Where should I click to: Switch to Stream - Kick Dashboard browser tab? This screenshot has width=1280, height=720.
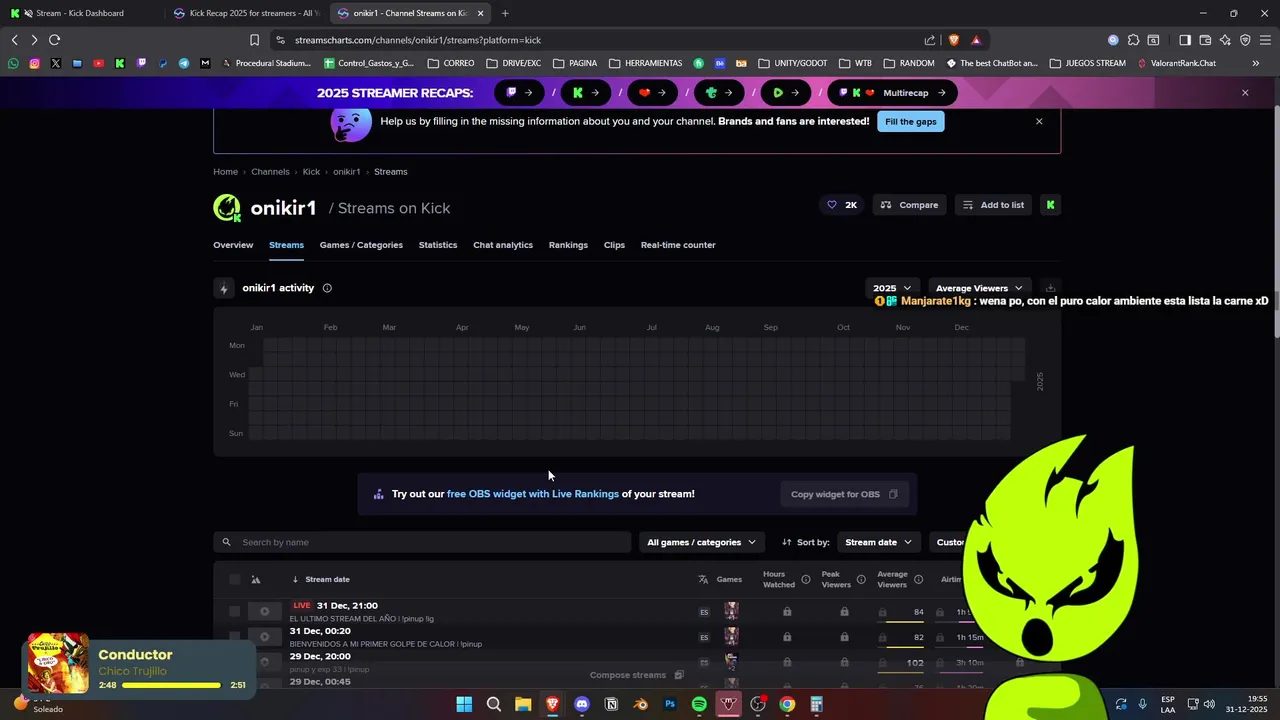pos(80,13)
